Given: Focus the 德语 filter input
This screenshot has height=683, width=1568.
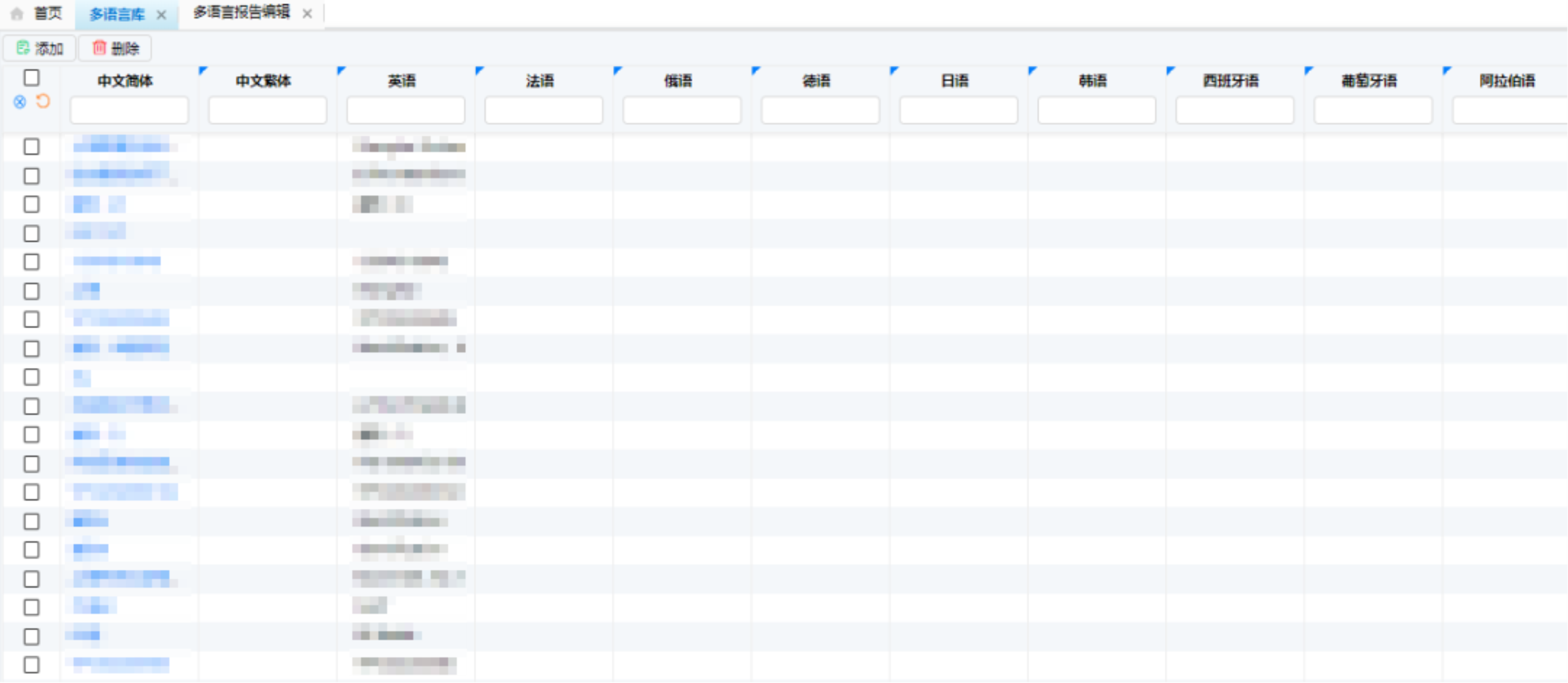Looking at the screenshot, I should click(820, 110).
